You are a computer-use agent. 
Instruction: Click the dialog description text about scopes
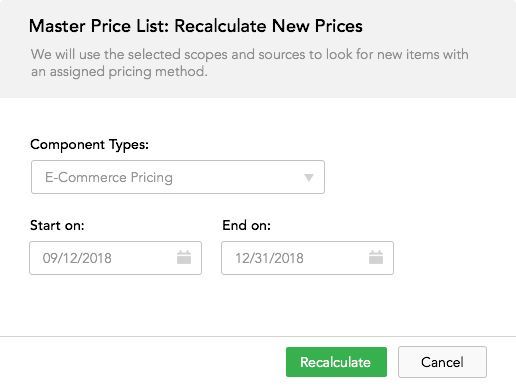[250, 63]
